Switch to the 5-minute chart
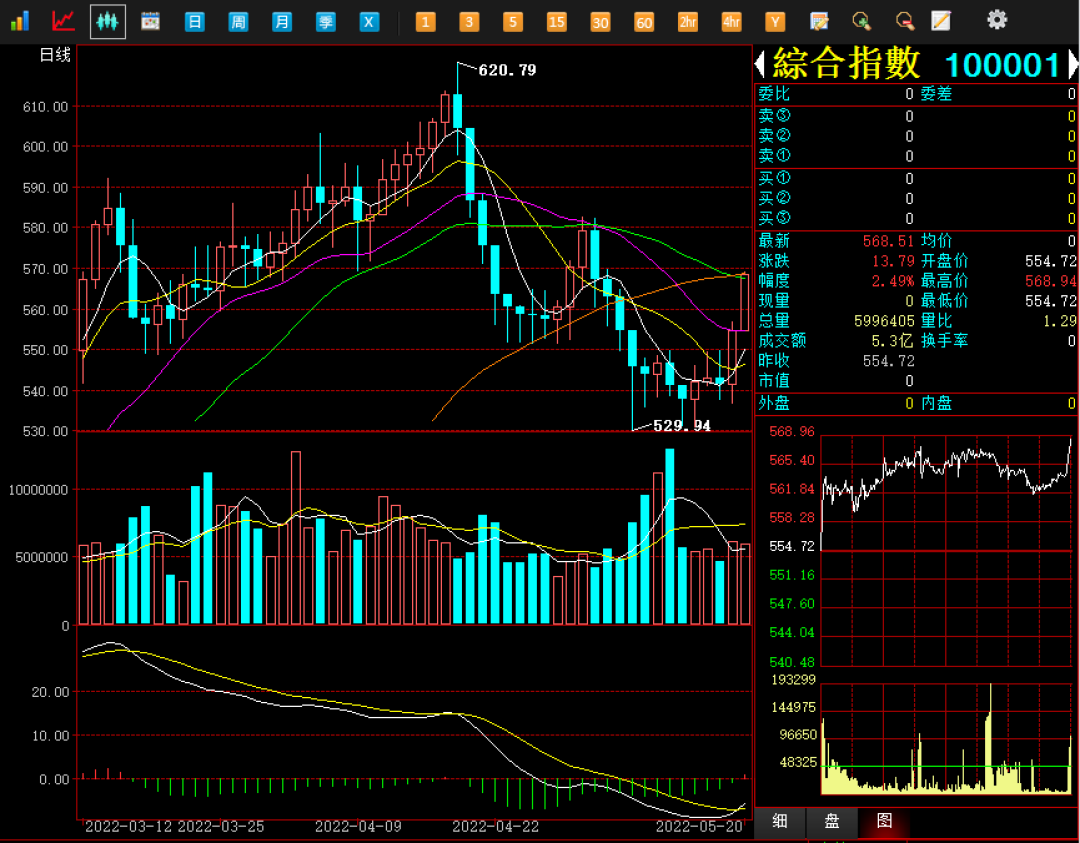 (x=512, y=22)
